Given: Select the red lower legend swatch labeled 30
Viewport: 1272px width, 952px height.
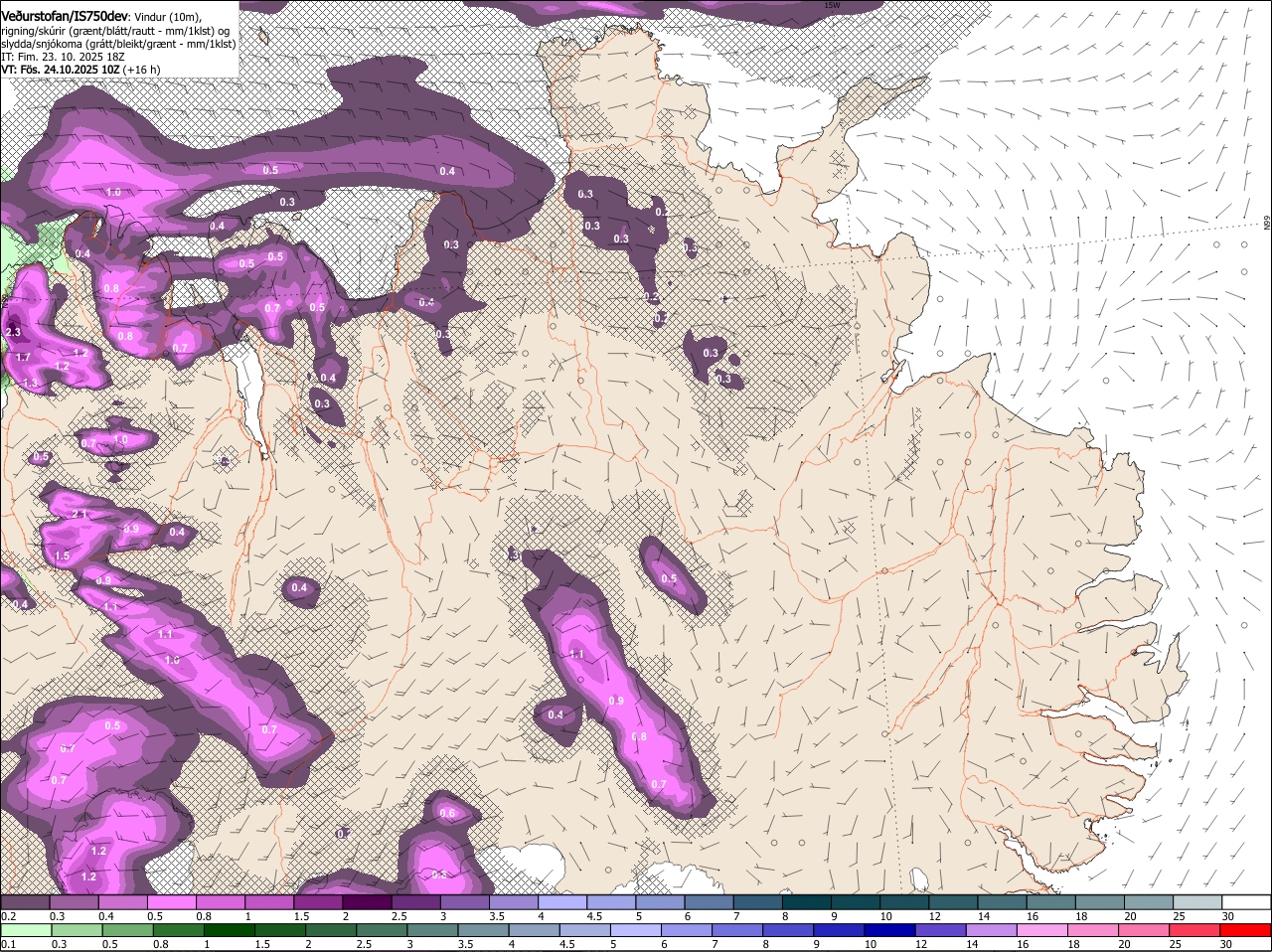Looking at the screenshot, I should 1246,931.
